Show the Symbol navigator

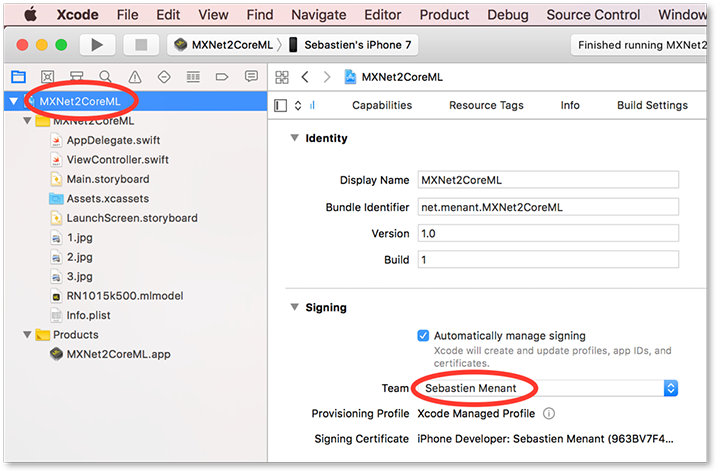[x=76, y=76]
